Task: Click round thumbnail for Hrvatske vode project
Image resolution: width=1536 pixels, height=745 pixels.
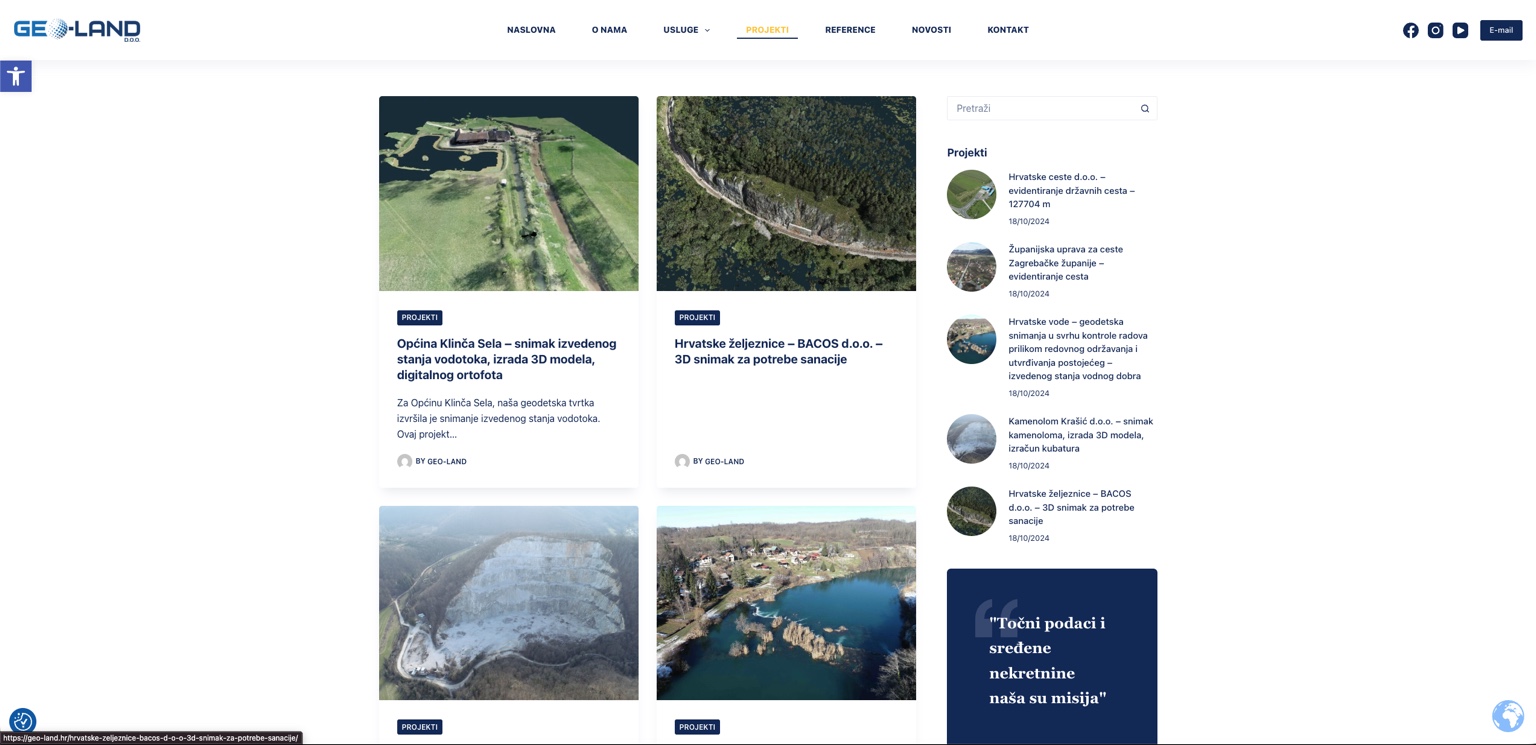Action: pos(971,339)
